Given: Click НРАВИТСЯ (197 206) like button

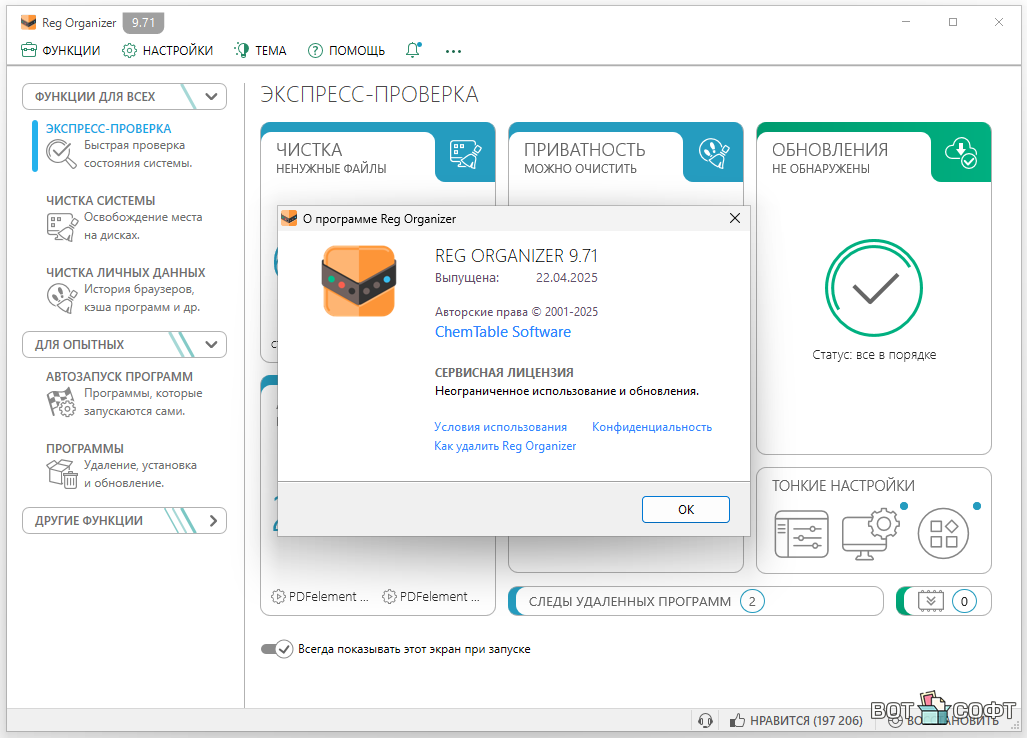Looking at the screenshot, I should [796, 720].
